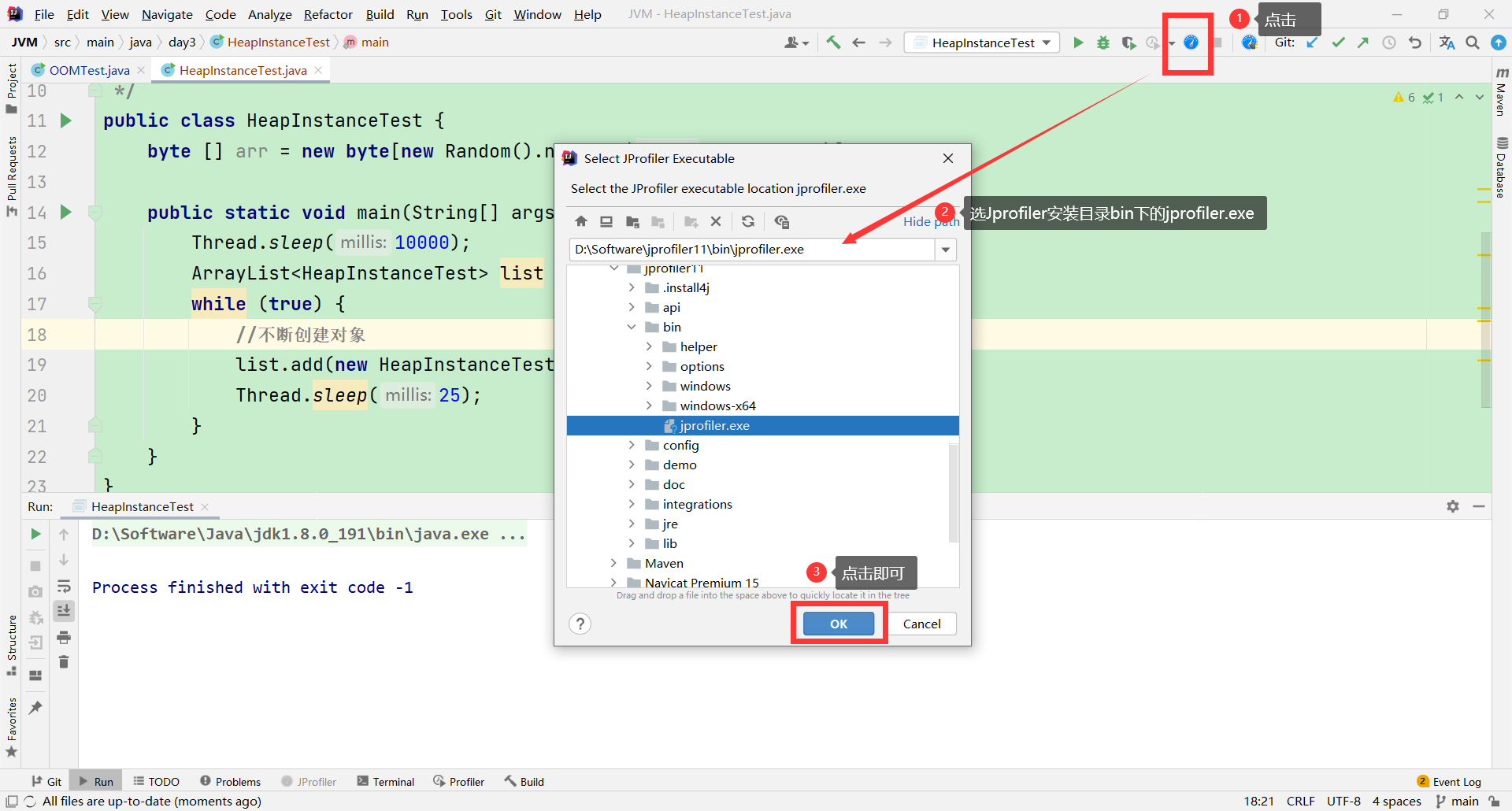This screenshot has height=811, width=1512.
Task: Expand the windows-x64 folder
Action: pyautogui.click(x=649, y=405)
